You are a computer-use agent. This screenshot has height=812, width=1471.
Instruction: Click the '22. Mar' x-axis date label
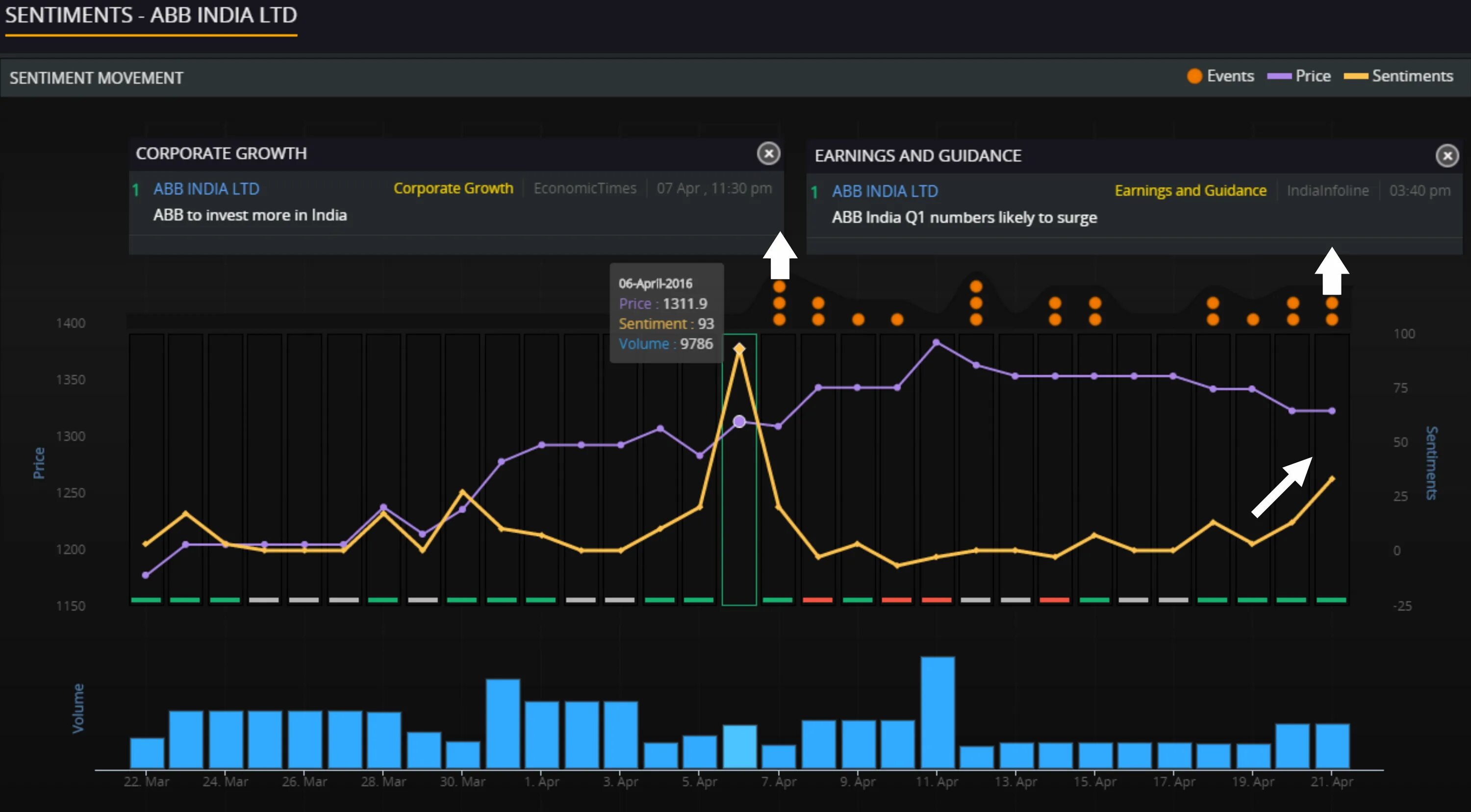click(146, 782)
